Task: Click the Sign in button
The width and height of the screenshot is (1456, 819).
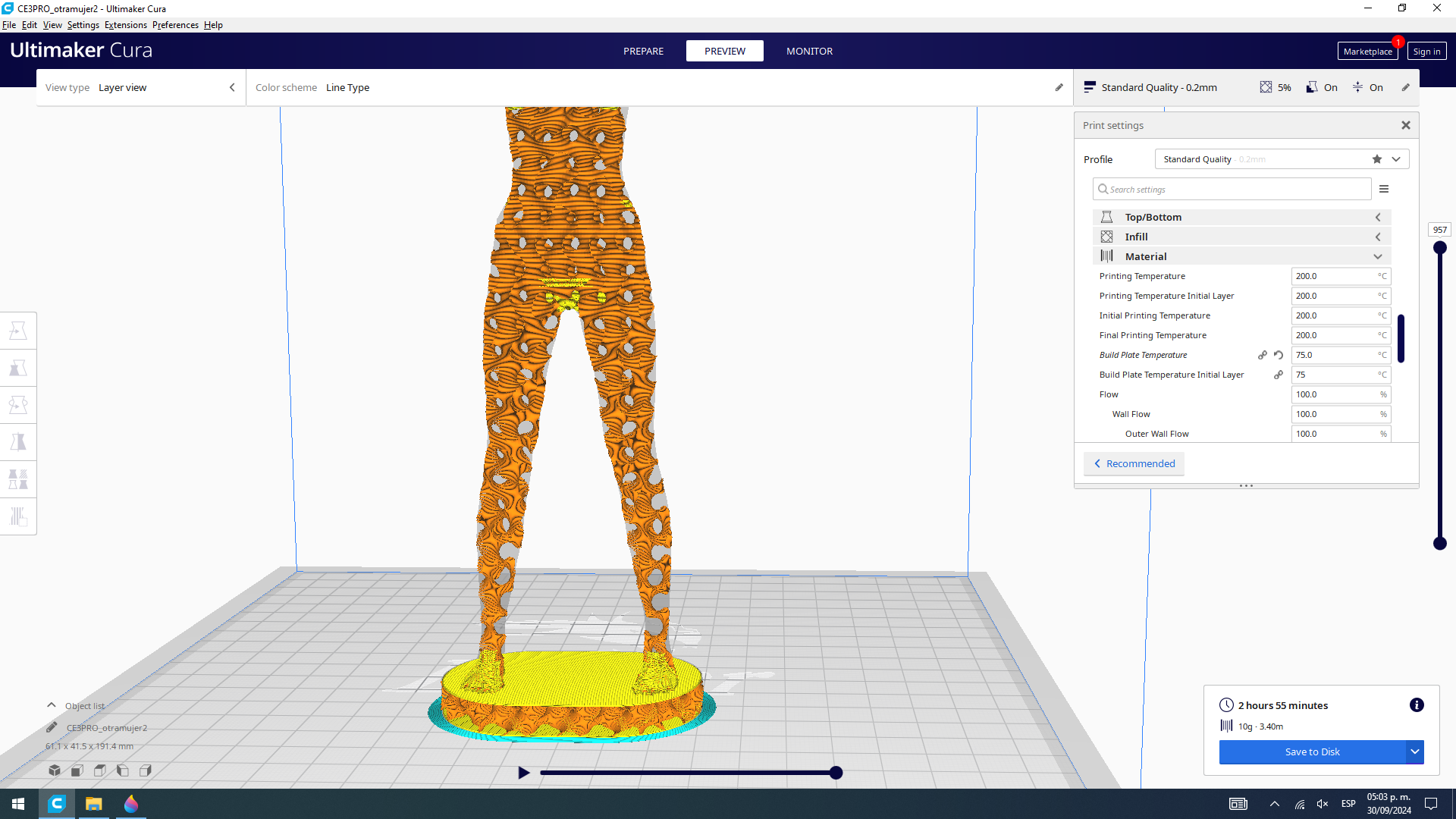Action: tap(1426, 51)
